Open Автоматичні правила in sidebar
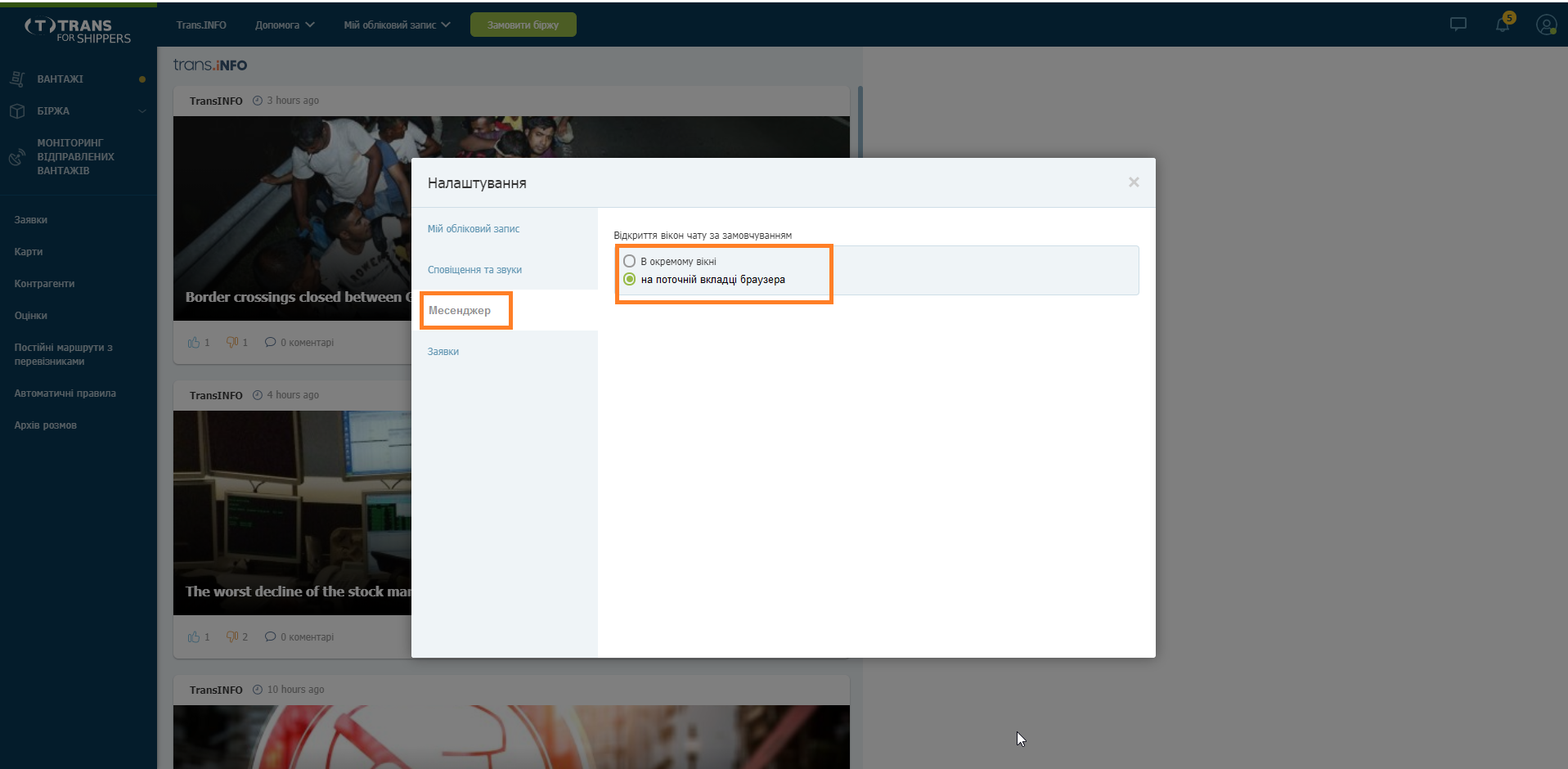The image size is (1568, 769). (65, 393)
